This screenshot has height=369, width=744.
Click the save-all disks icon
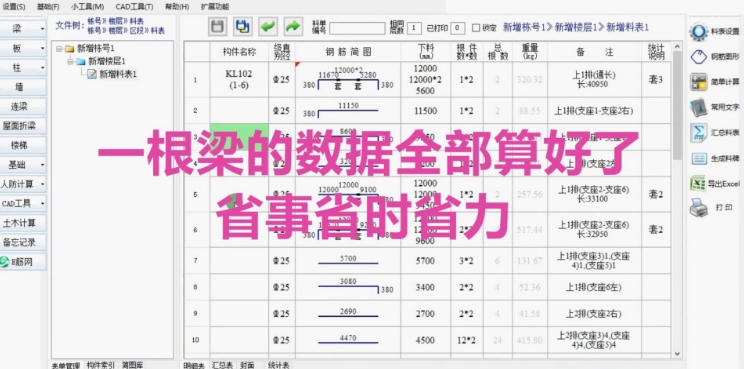243,27
